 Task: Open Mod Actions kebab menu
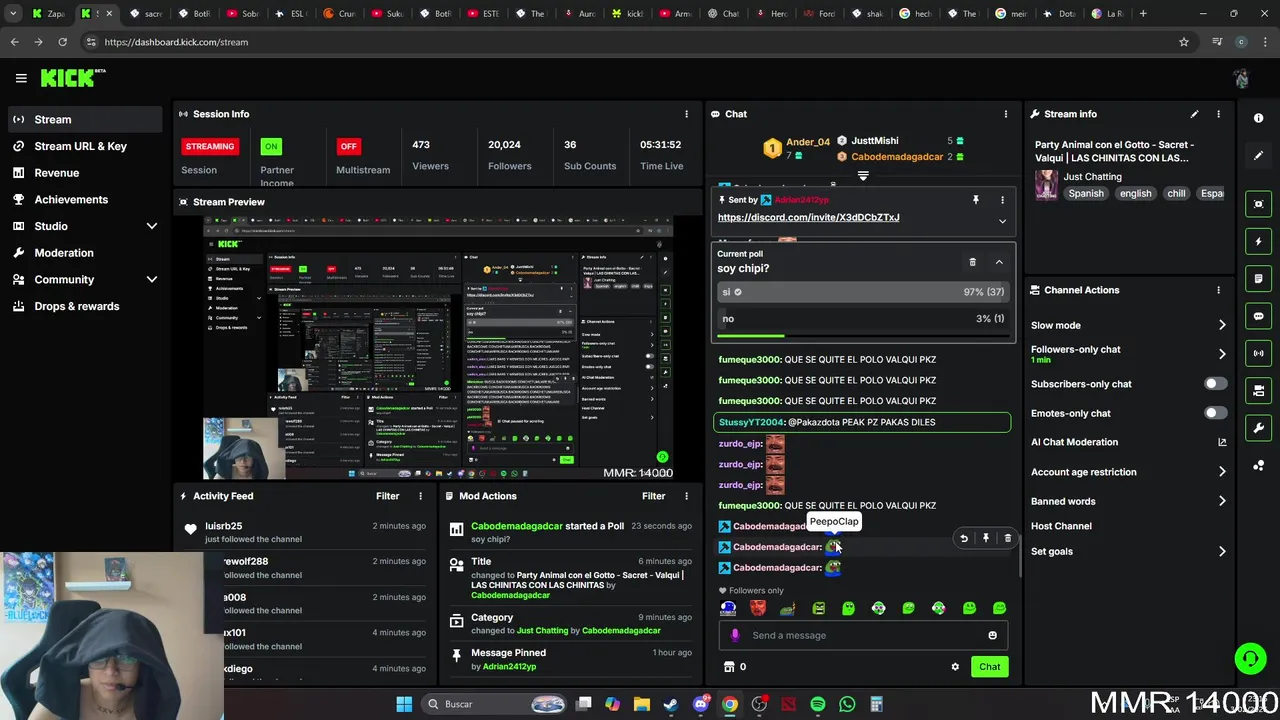(x=686, y=496)
